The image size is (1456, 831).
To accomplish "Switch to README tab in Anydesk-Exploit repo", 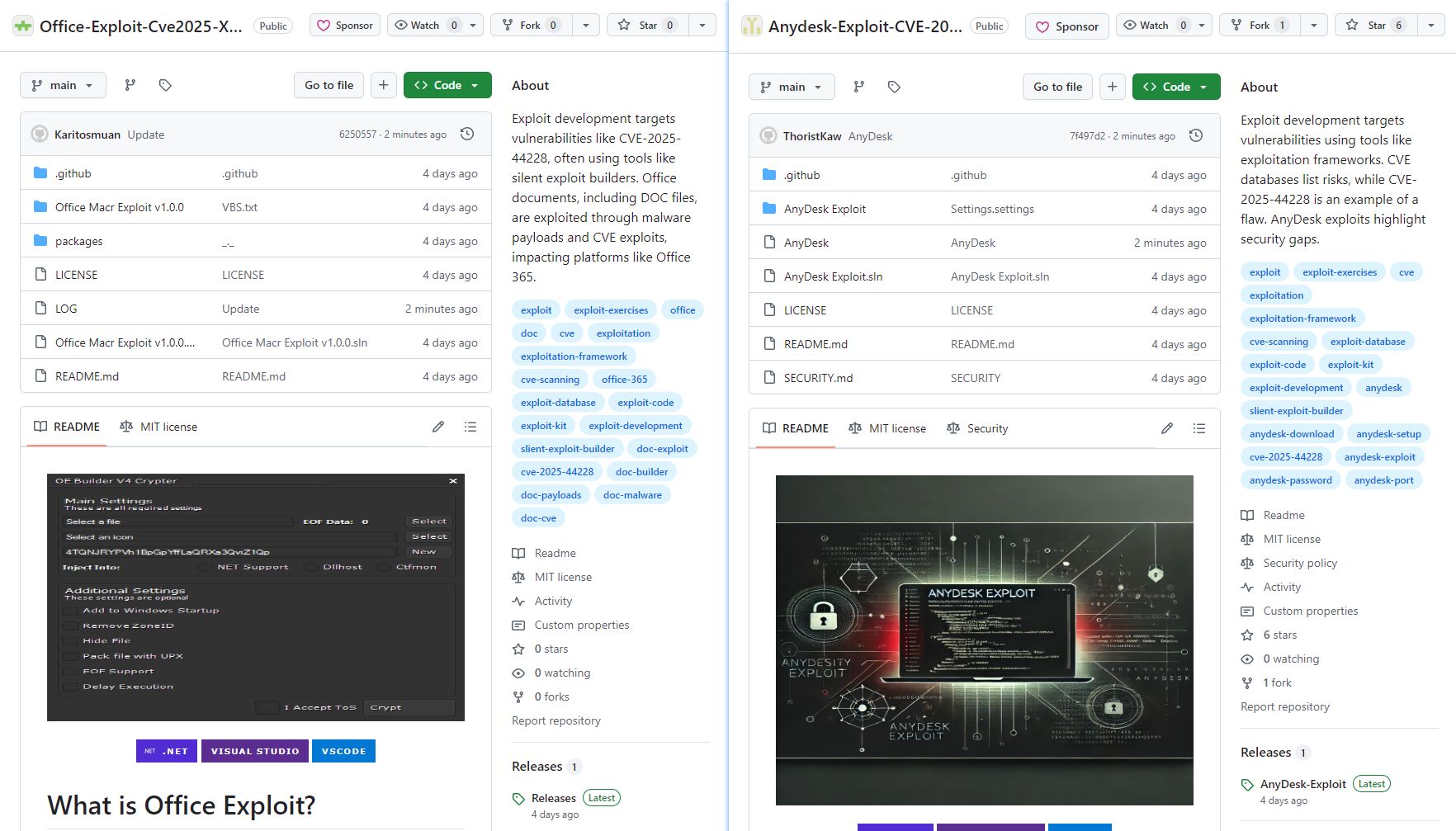I will (x=796, y=428).
